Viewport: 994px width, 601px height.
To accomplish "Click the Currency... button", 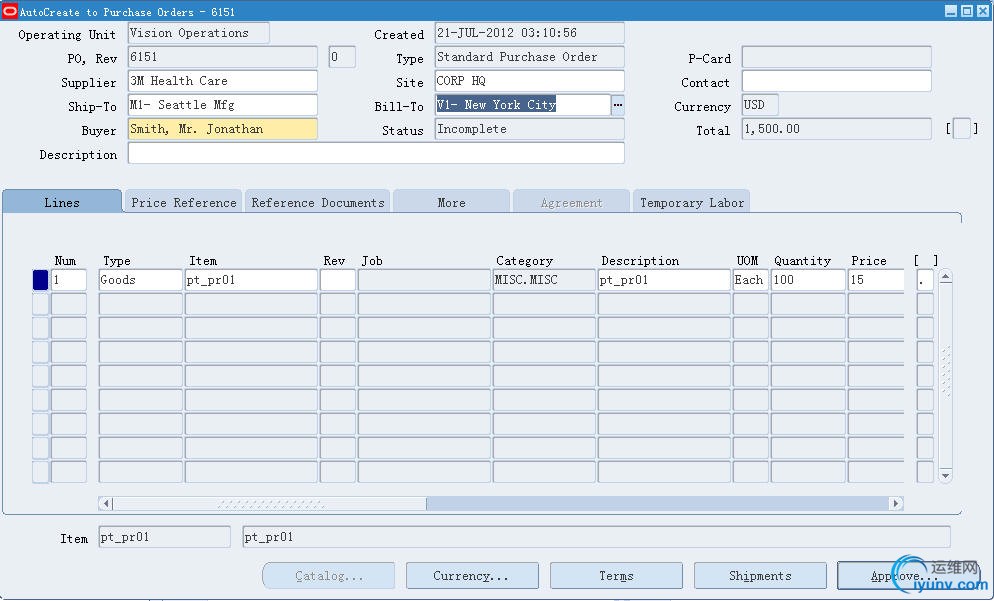I will (472, 576).
